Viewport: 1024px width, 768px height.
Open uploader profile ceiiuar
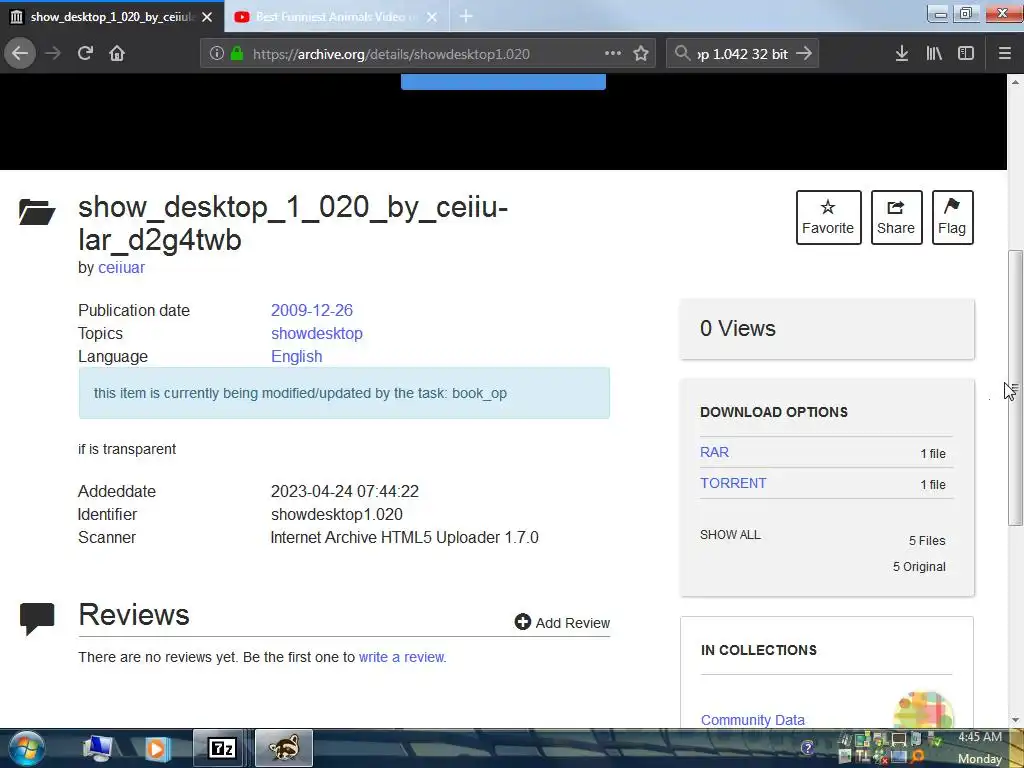(121, 268)
